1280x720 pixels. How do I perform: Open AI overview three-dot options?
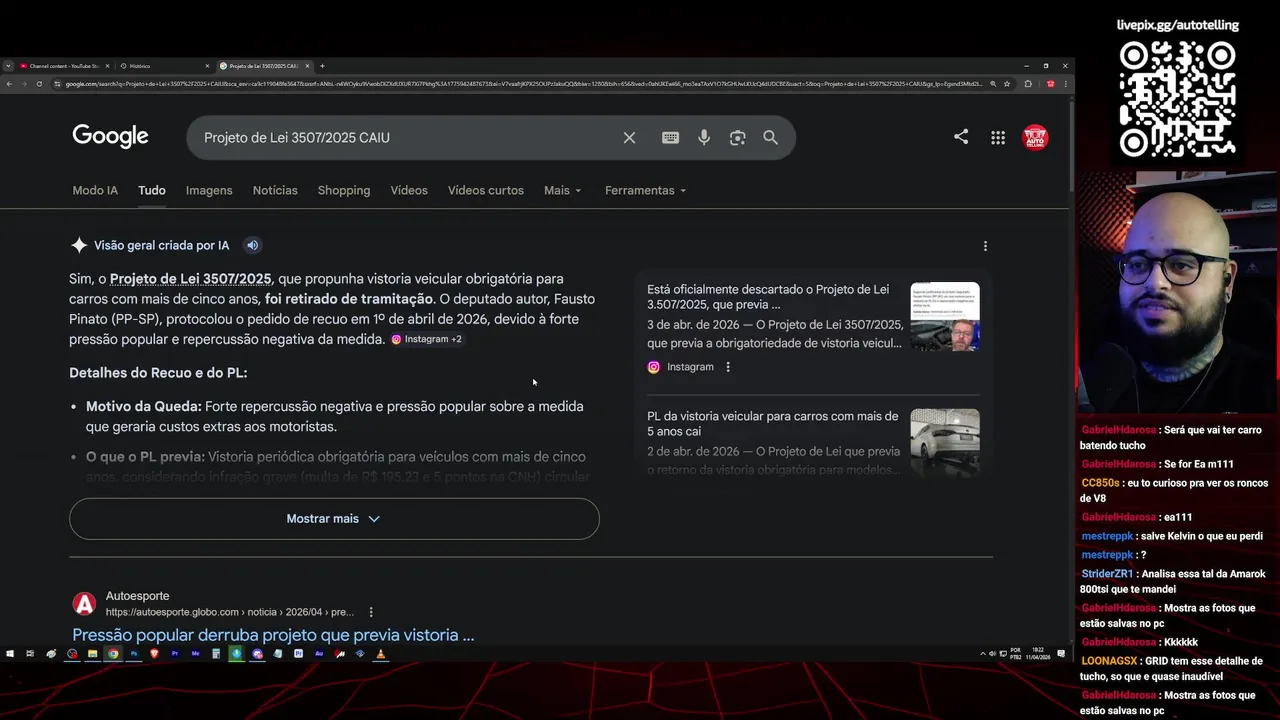[985, 246]
